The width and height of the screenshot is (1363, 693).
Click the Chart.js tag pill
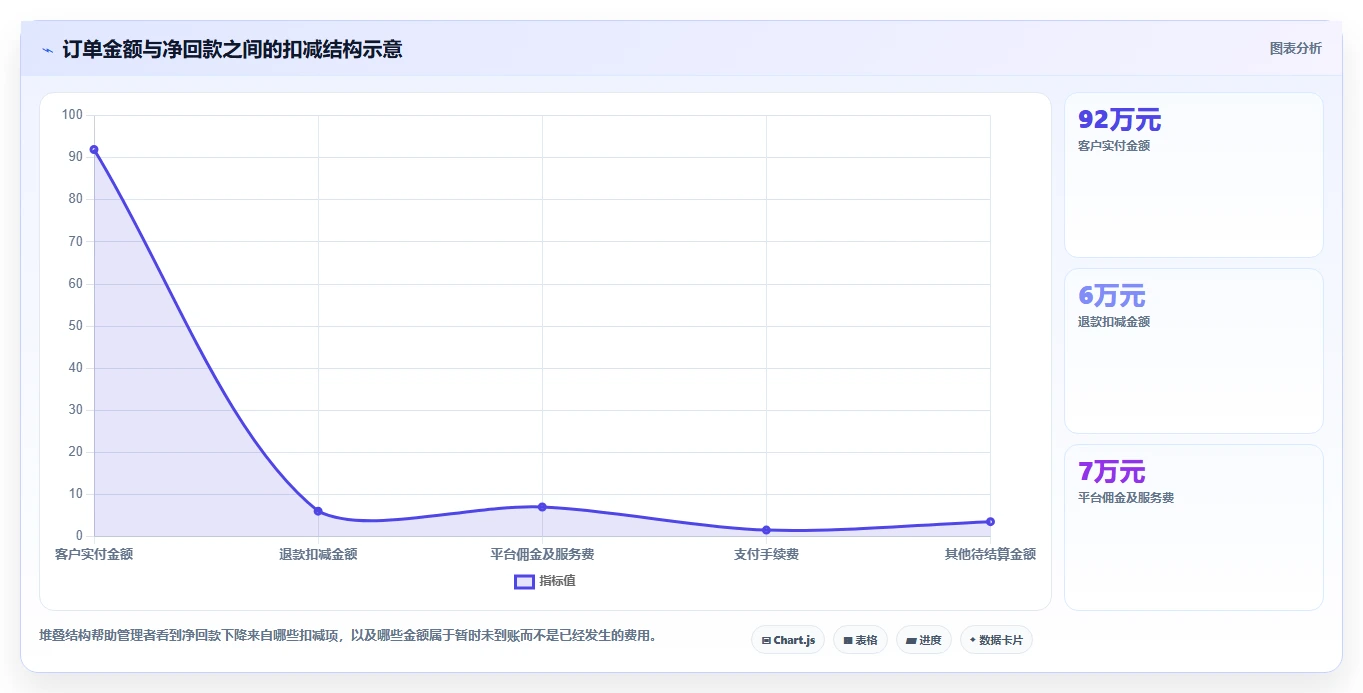[788, 640]
